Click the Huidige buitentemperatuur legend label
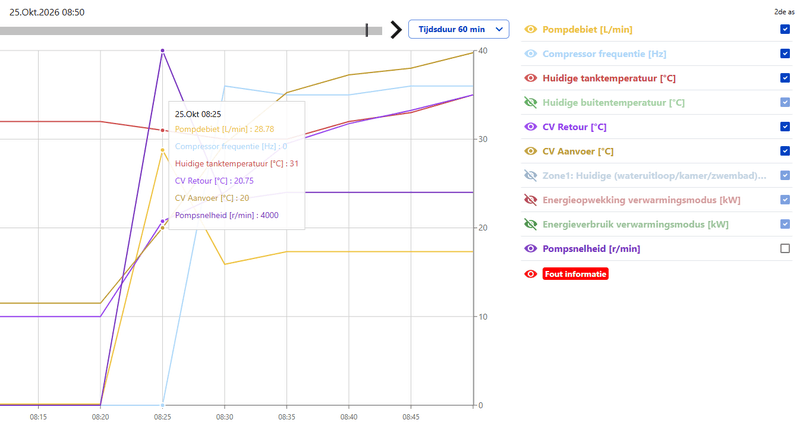This screenshot has width=800, height=429. (x=613, y=103)
